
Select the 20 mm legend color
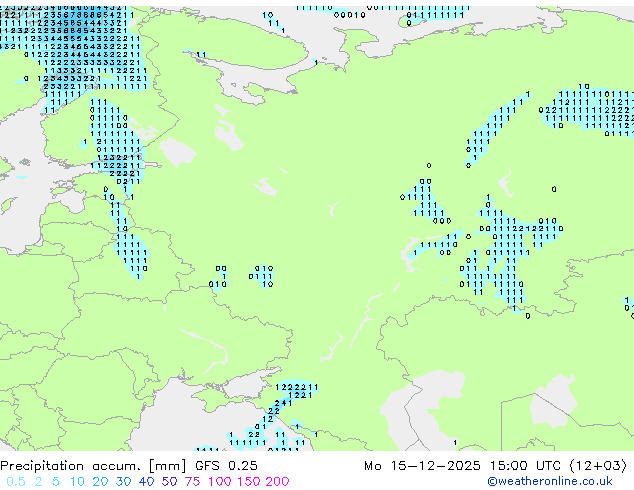click(100, 482)
